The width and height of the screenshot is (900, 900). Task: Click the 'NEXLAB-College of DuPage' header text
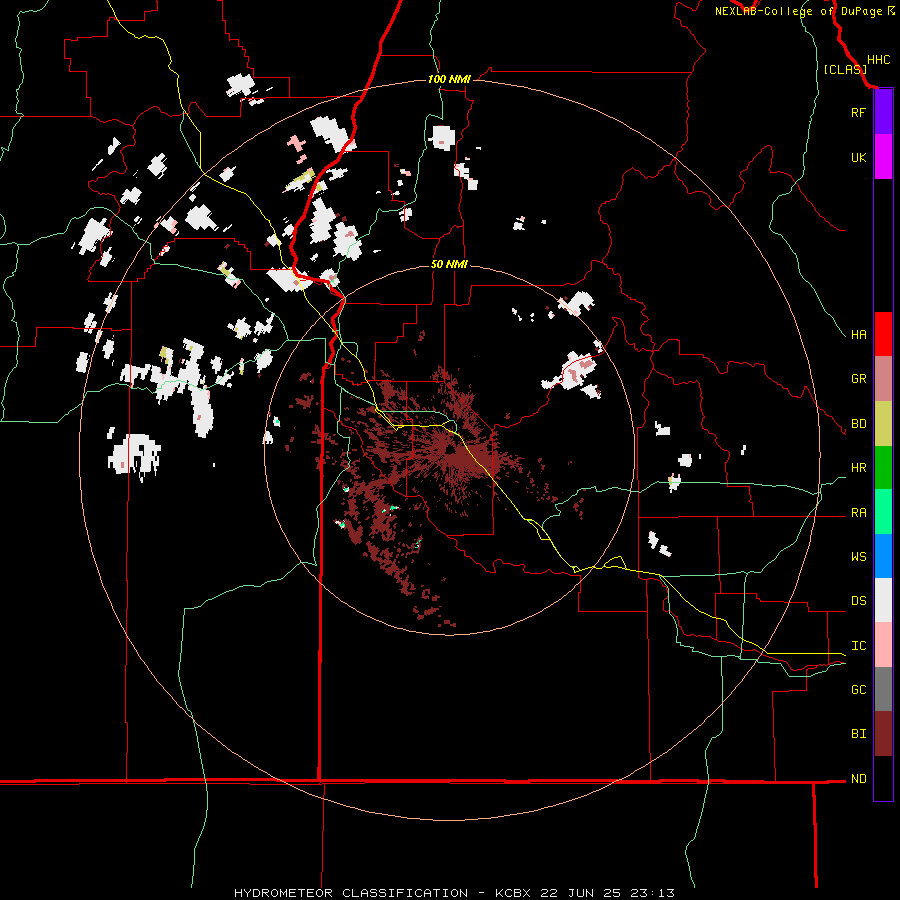click(x=798, y=11)
